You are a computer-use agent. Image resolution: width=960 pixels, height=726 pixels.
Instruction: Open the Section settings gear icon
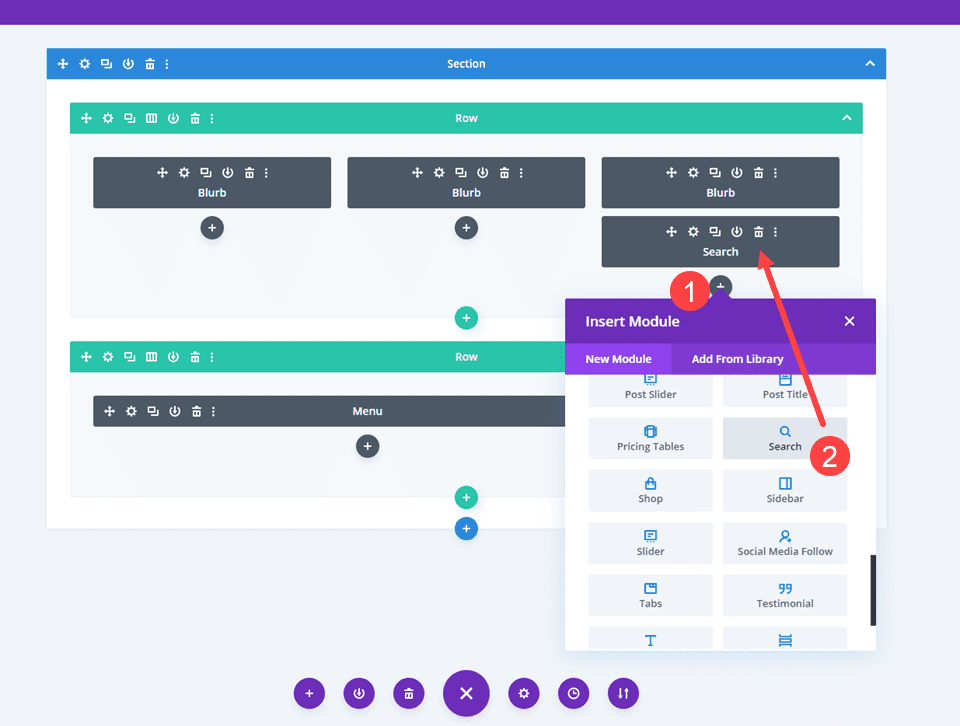click(84, 63)
